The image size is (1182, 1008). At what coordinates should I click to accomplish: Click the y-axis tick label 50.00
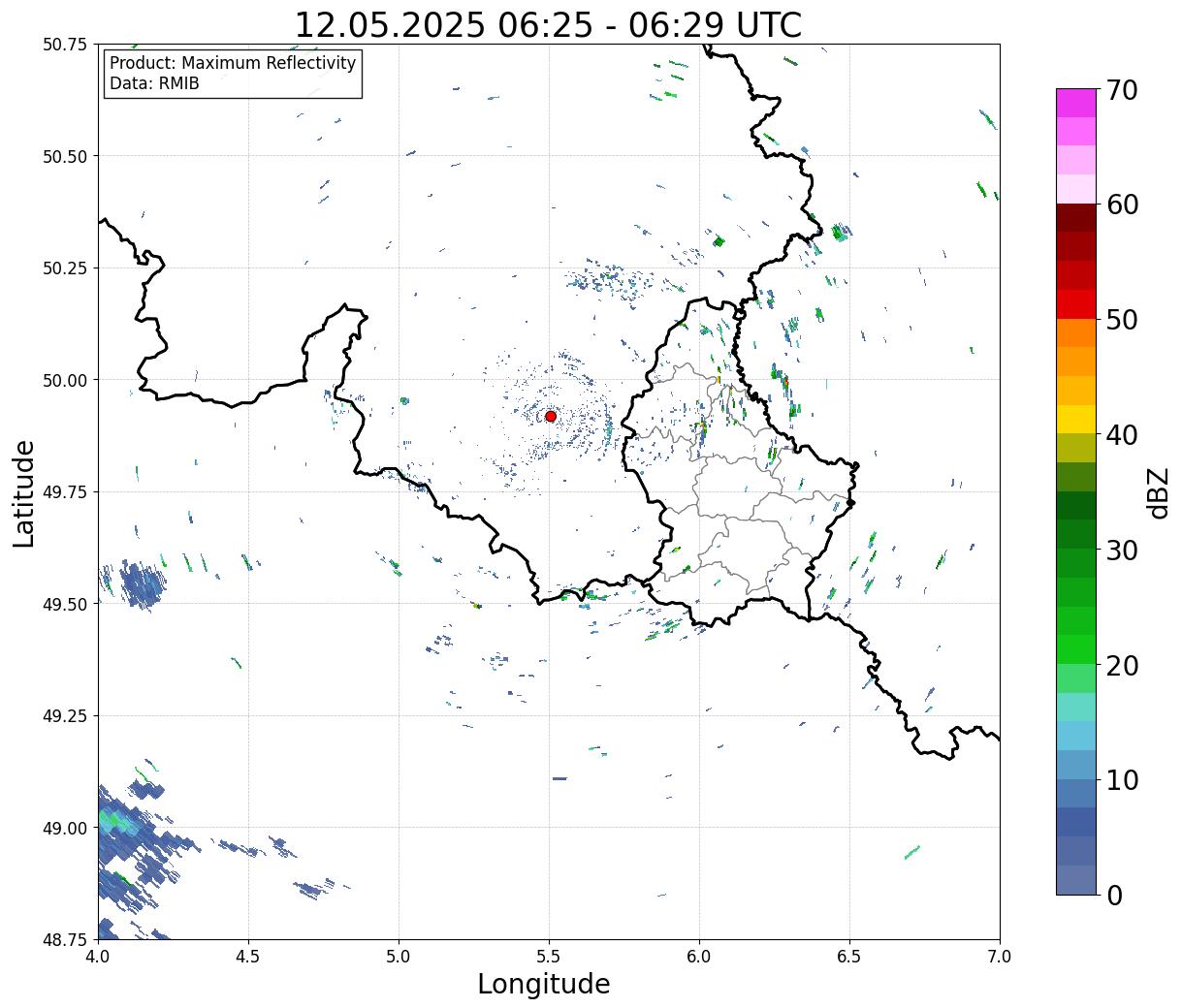pos(65,380)
